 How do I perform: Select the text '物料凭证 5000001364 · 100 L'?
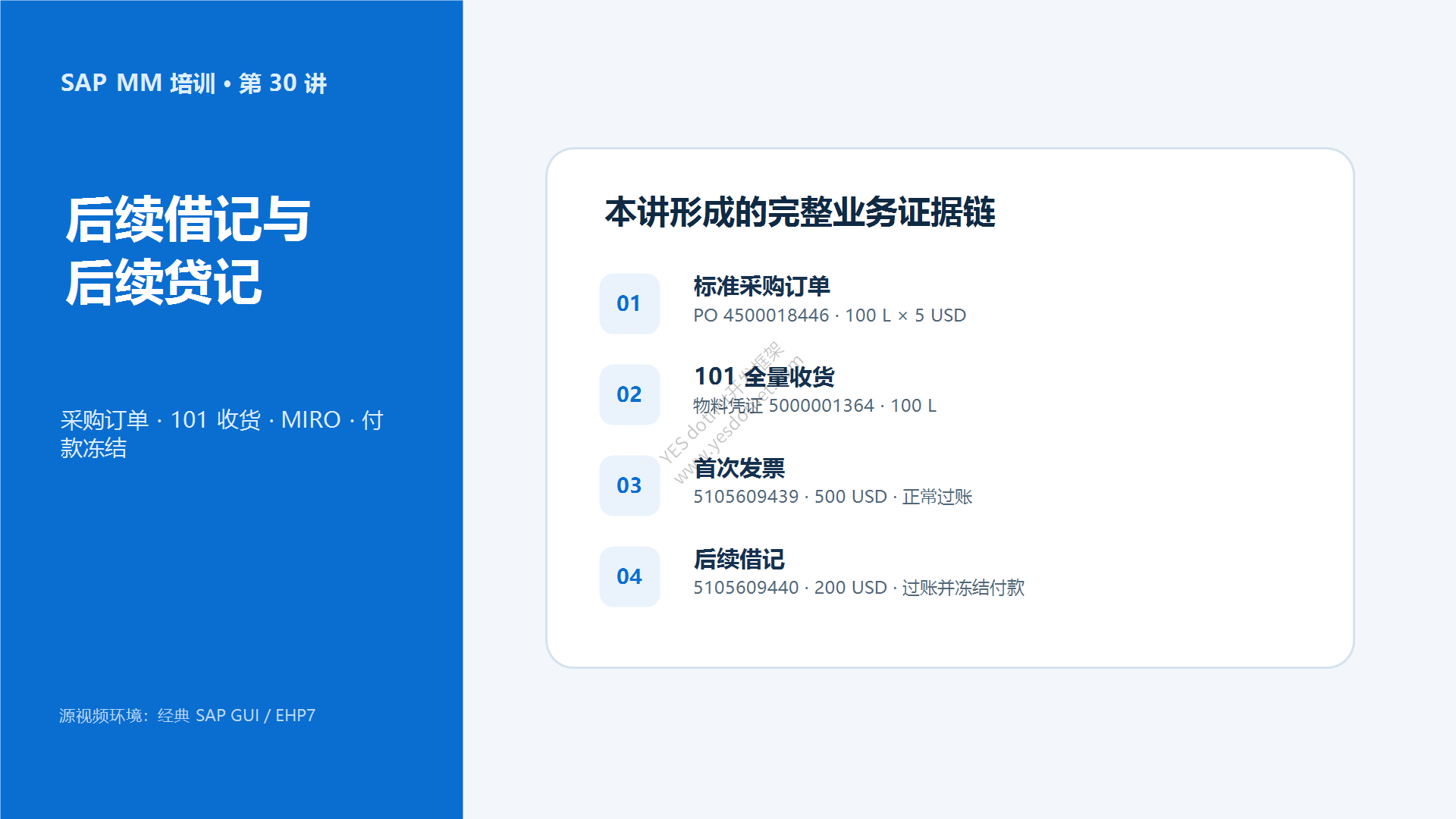click(x=814, y=406)
